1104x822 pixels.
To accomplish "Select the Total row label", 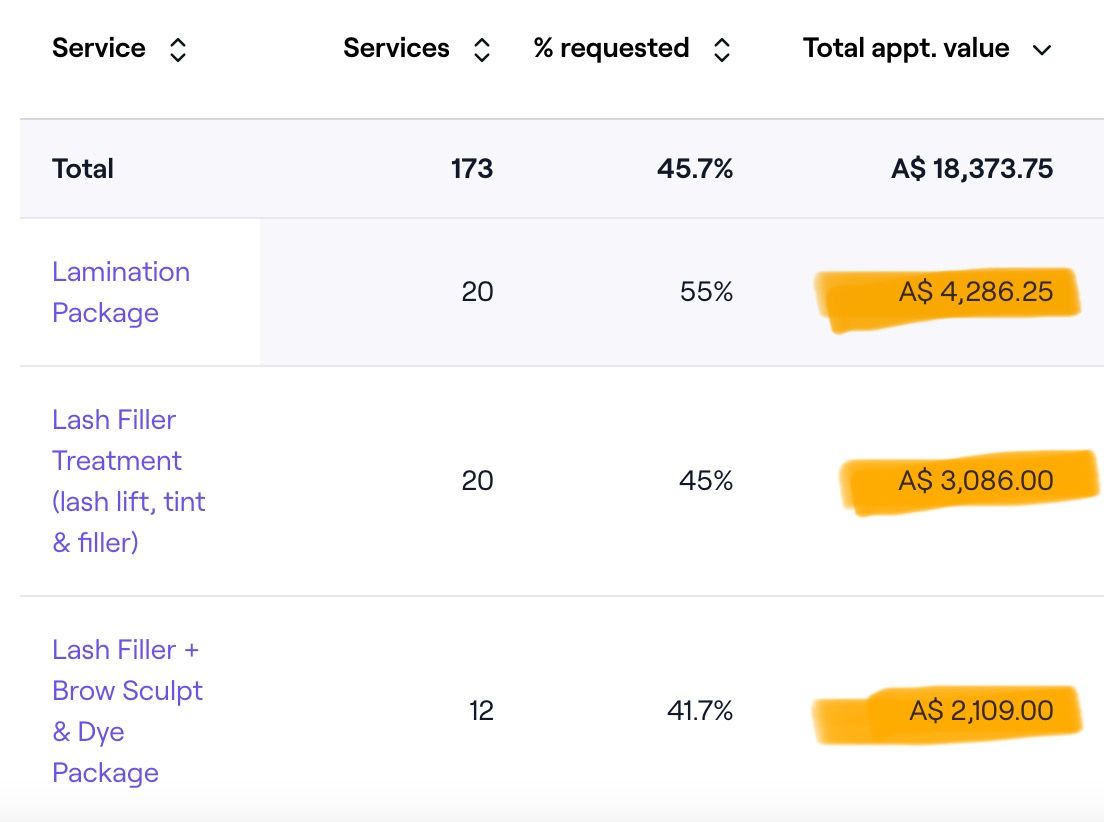I will [x=83, y=169].
